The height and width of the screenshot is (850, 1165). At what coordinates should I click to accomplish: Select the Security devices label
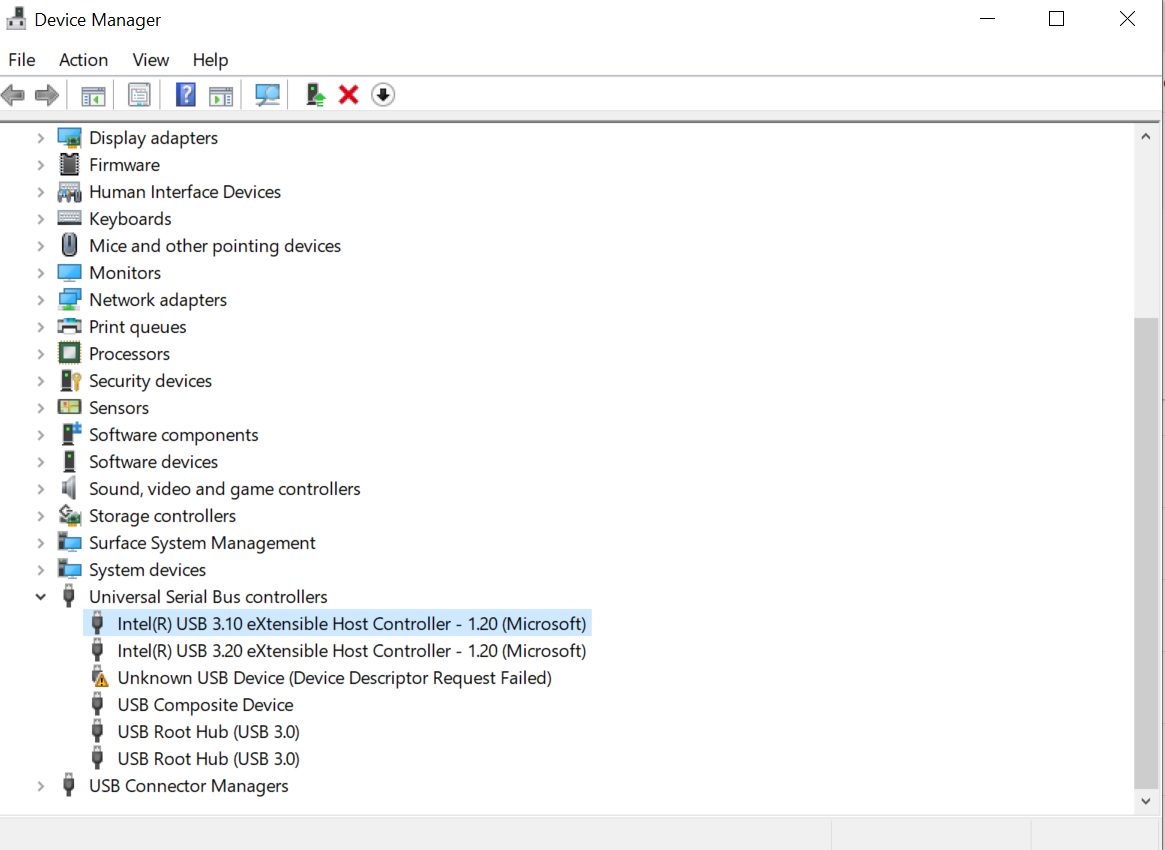pyautogui.click(x=150, y=380)
